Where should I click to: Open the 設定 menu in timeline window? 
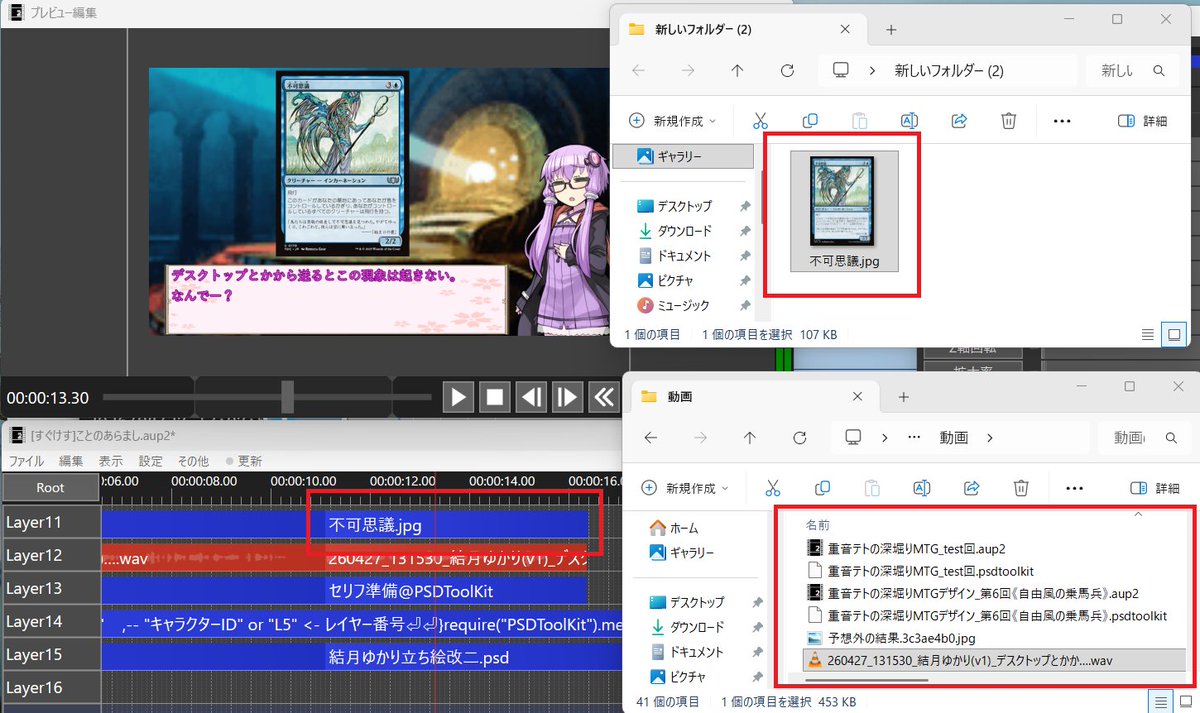(151, 461)
